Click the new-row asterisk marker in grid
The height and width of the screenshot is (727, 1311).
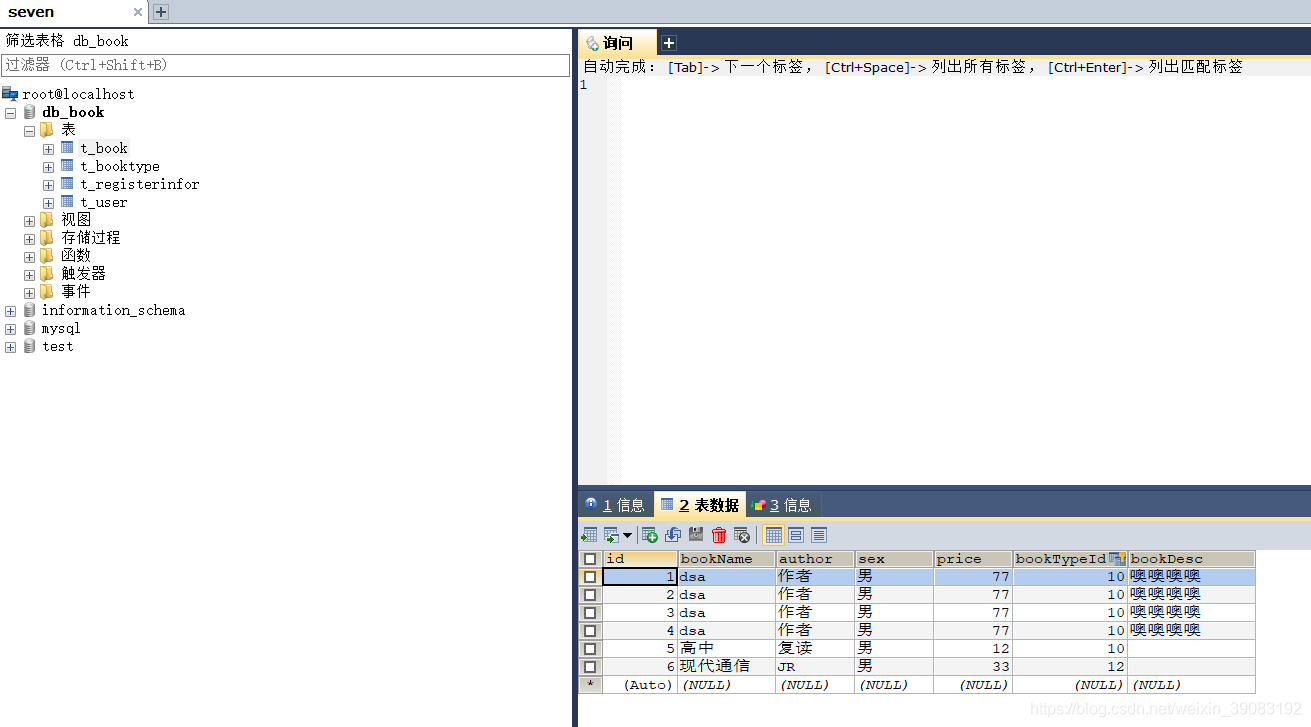(590, 685)
